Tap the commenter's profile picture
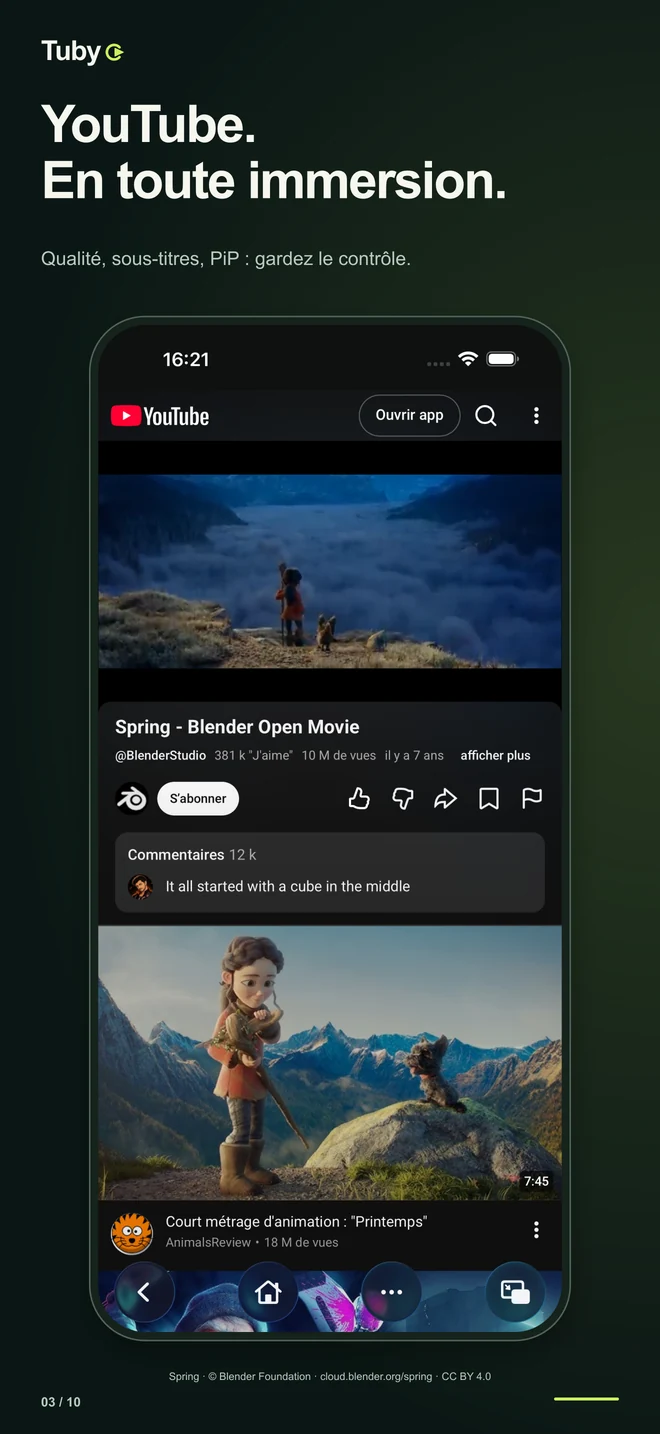This screenshot has height=1434, width=660. (x=141, y=887)
